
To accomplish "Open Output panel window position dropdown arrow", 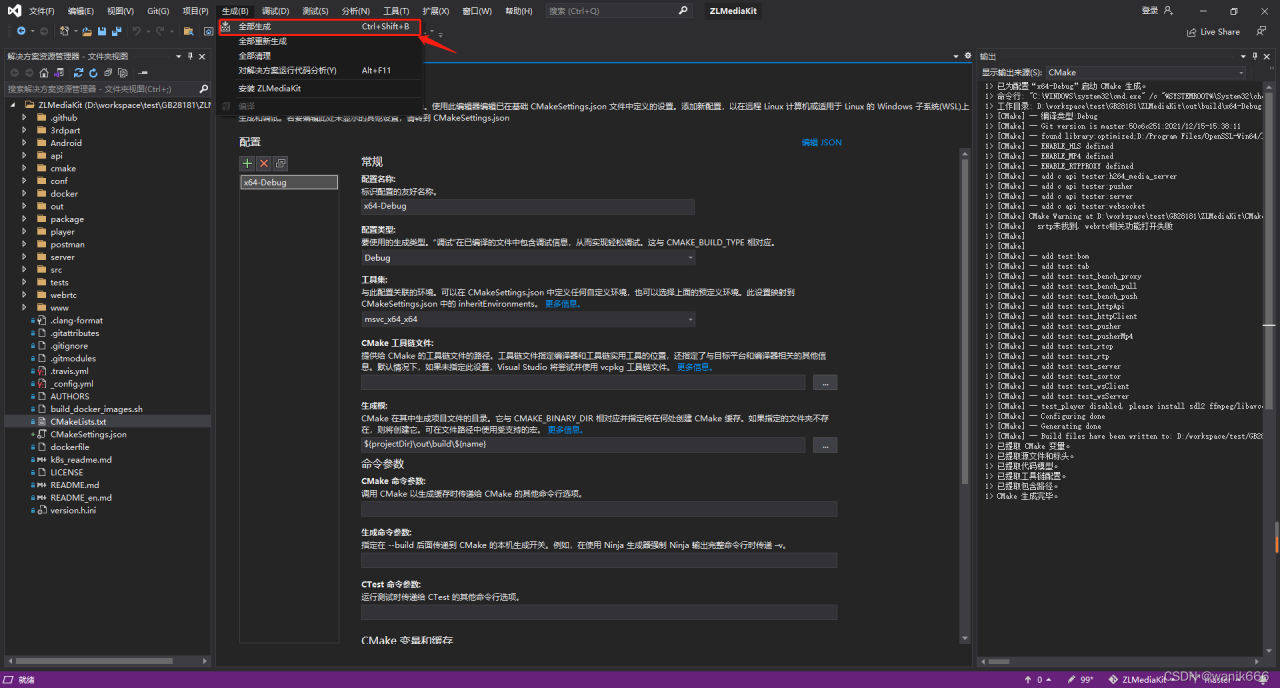I will click(x=1244, y=56).
